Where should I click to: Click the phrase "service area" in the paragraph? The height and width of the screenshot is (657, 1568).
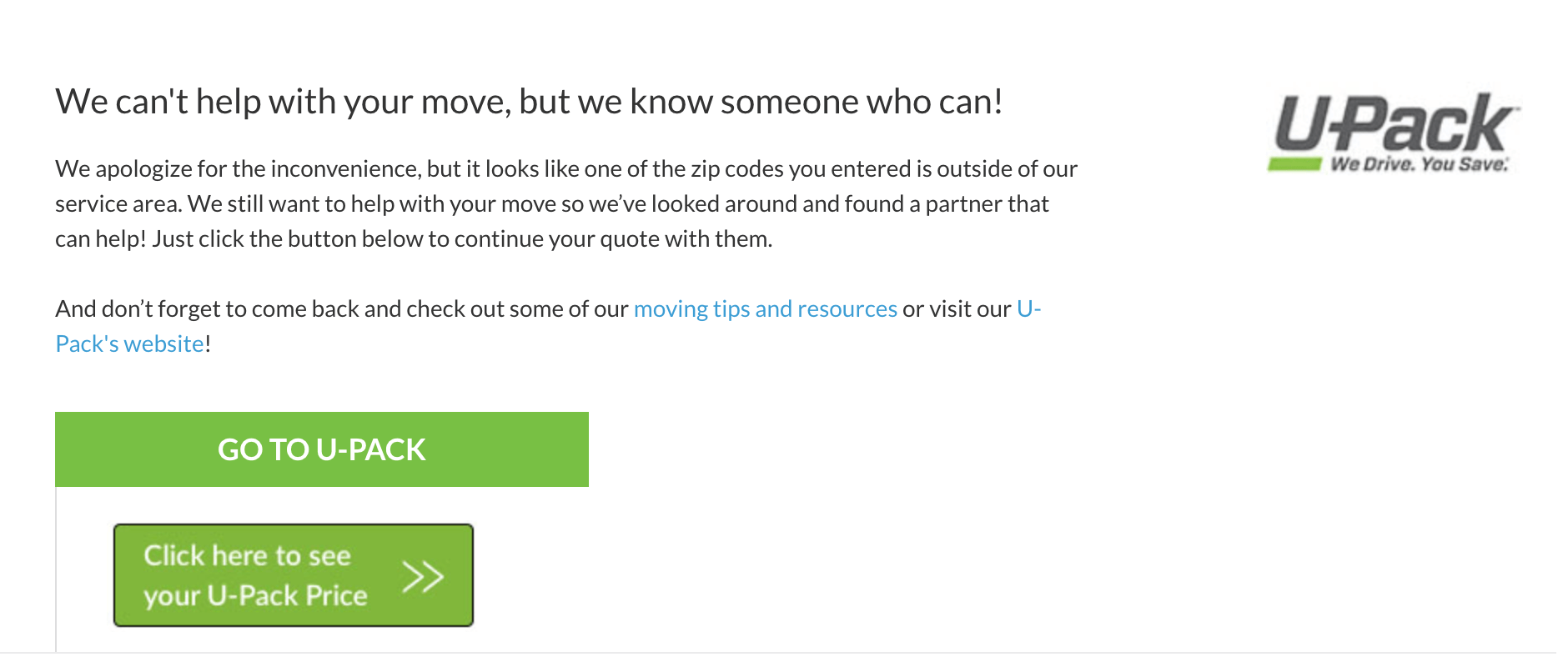point(117,204)
